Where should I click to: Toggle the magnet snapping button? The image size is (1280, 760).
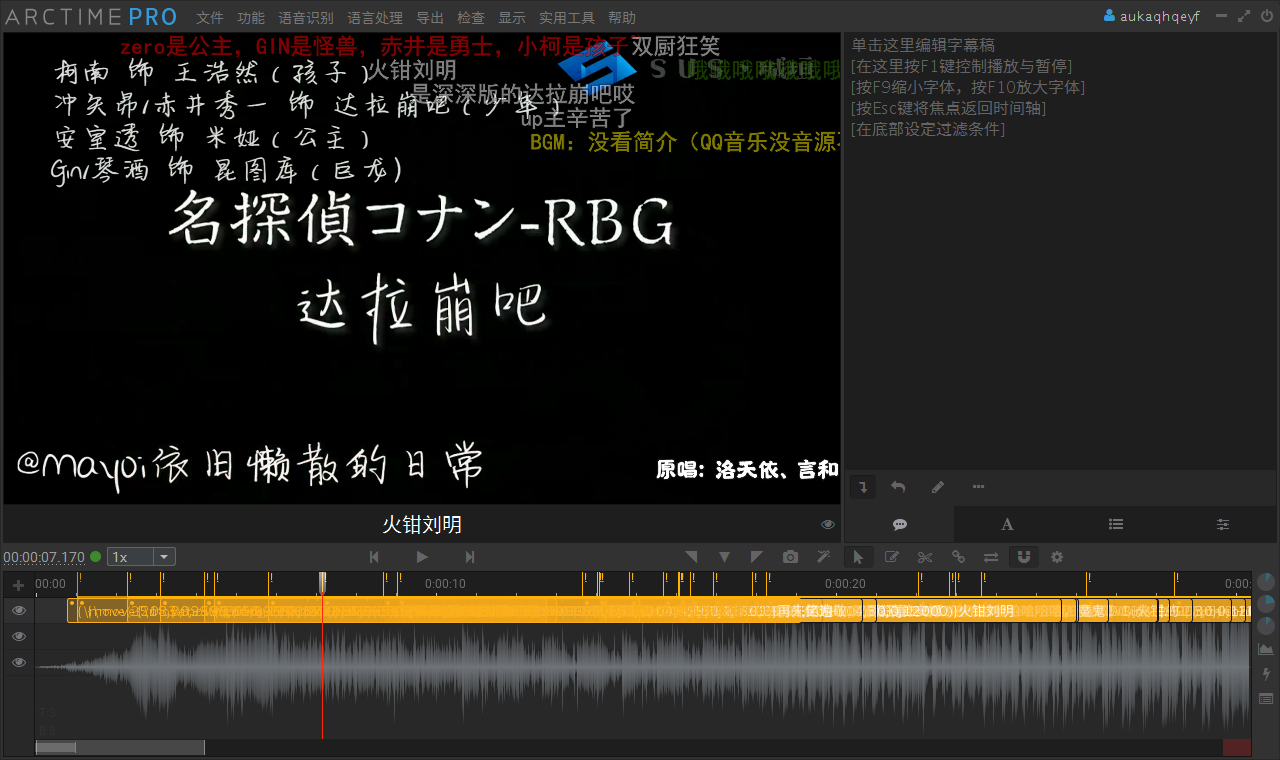(x=1024, y=557)
